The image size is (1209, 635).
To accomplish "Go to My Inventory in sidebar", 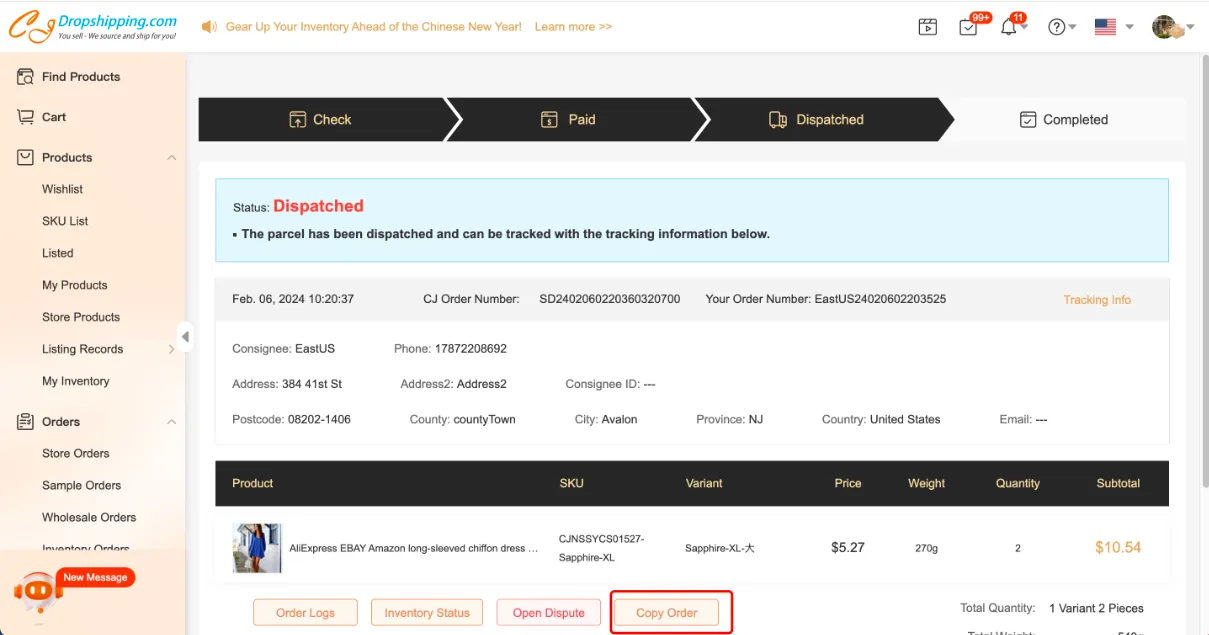I will (76, 381).
